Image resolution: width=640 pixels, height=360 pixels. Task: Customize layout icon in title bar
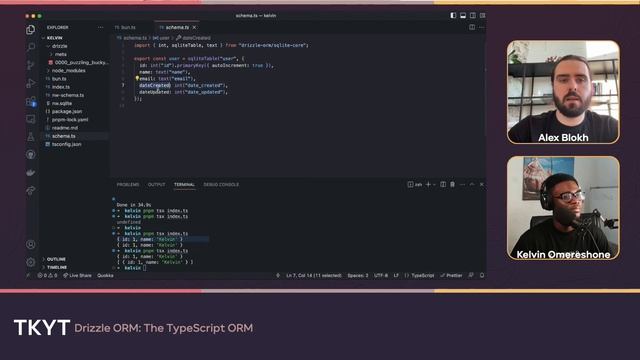[x=482, y=16]
